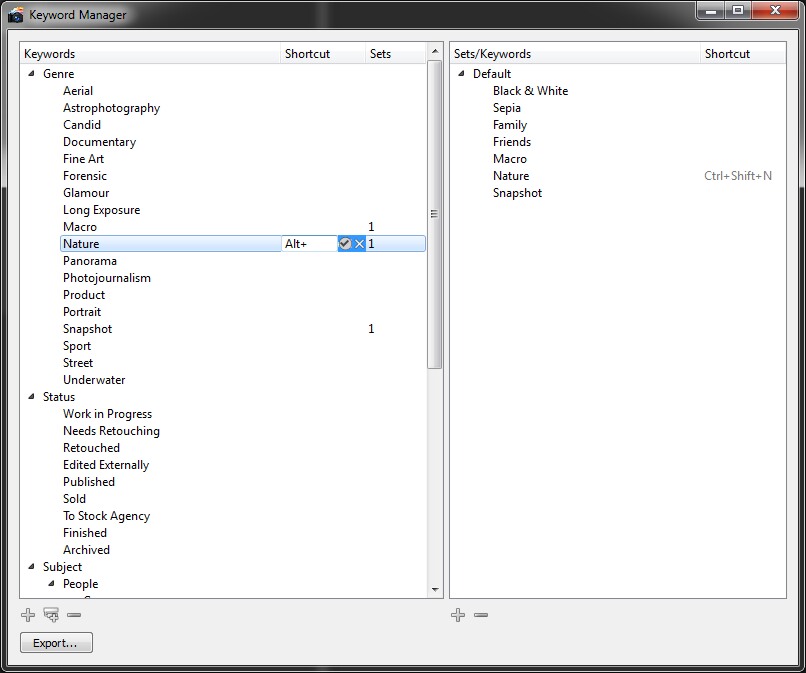This screenshot has width=806, height=673.
Task: Select the Sport keyword
Action: click(x=77, y=345)
